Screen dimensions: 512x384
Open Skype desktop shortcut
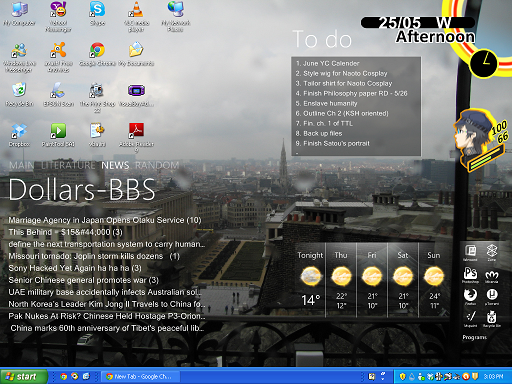(x=97, y=14)
